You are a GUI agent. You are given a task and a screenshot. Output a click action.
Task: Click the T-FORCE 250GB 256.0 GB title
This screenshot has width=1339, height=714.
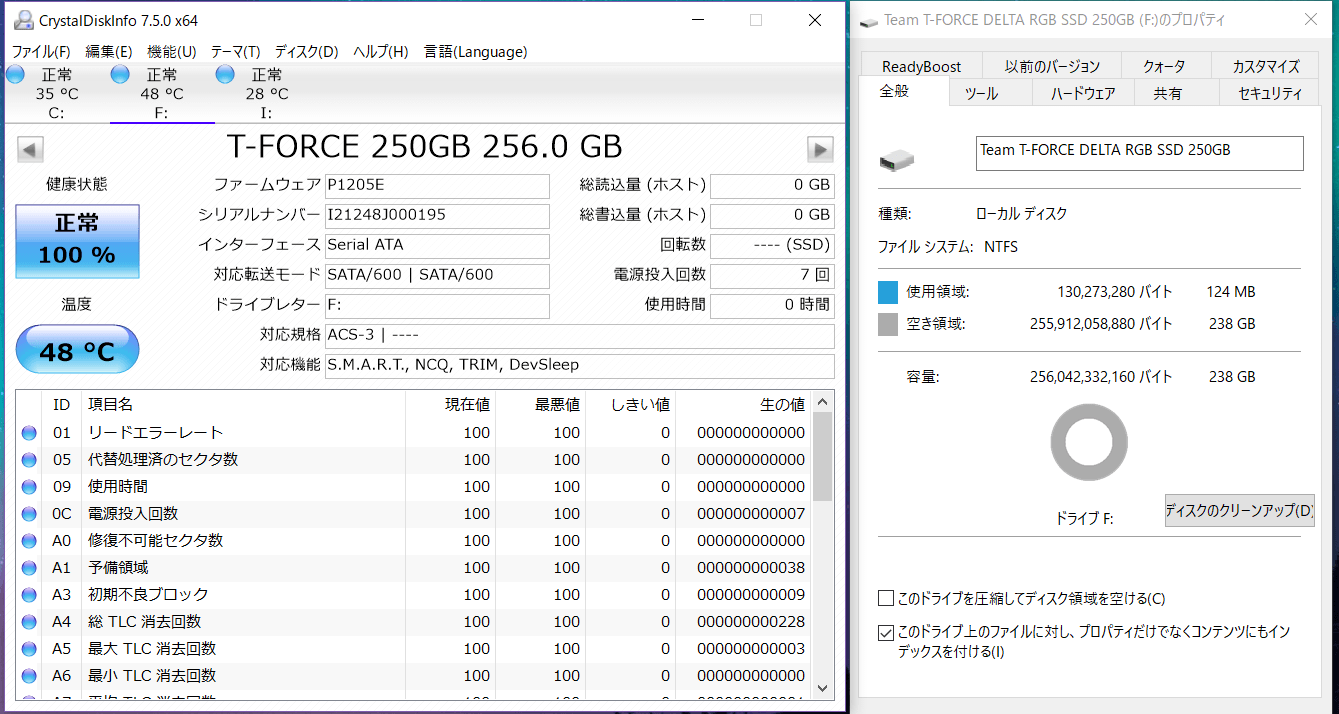425,147
